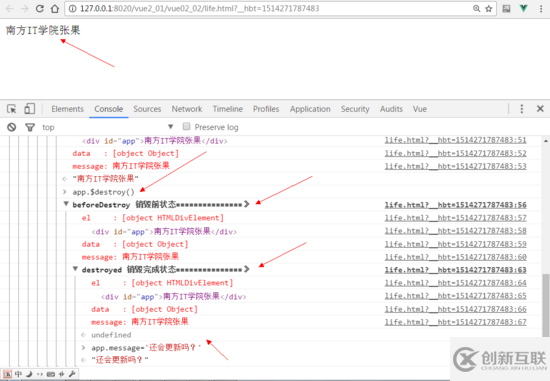Open the Timeline tab
Screen dimensions: 550x381
pyautogui.click(x=228, y=109)
